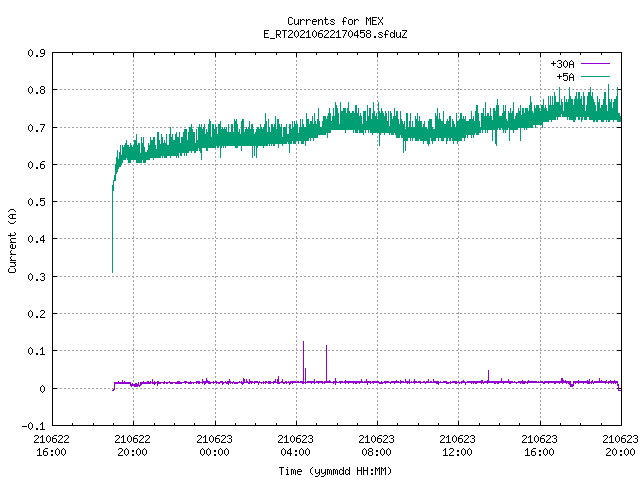Click the 0.8 y-axis tick label

pyautogui.click(x=36, y=90)
